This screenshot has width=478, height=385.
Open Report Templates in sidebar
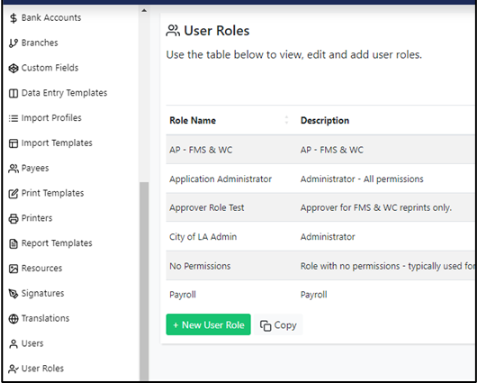[50, 243]
